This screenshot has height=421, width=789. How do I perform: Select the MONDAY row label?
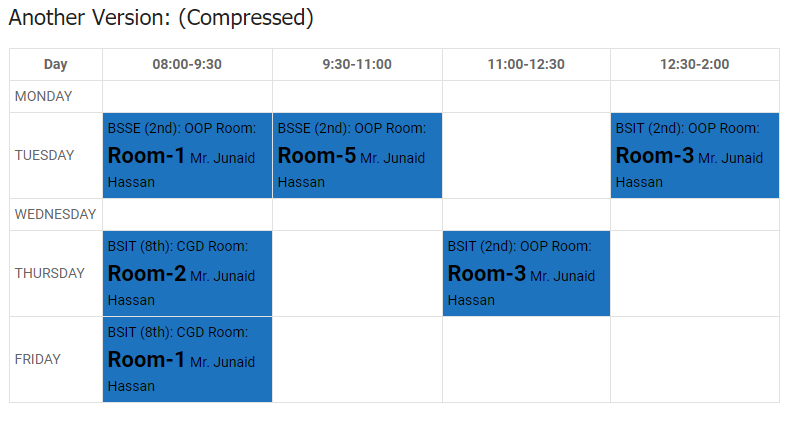[44, 96]
